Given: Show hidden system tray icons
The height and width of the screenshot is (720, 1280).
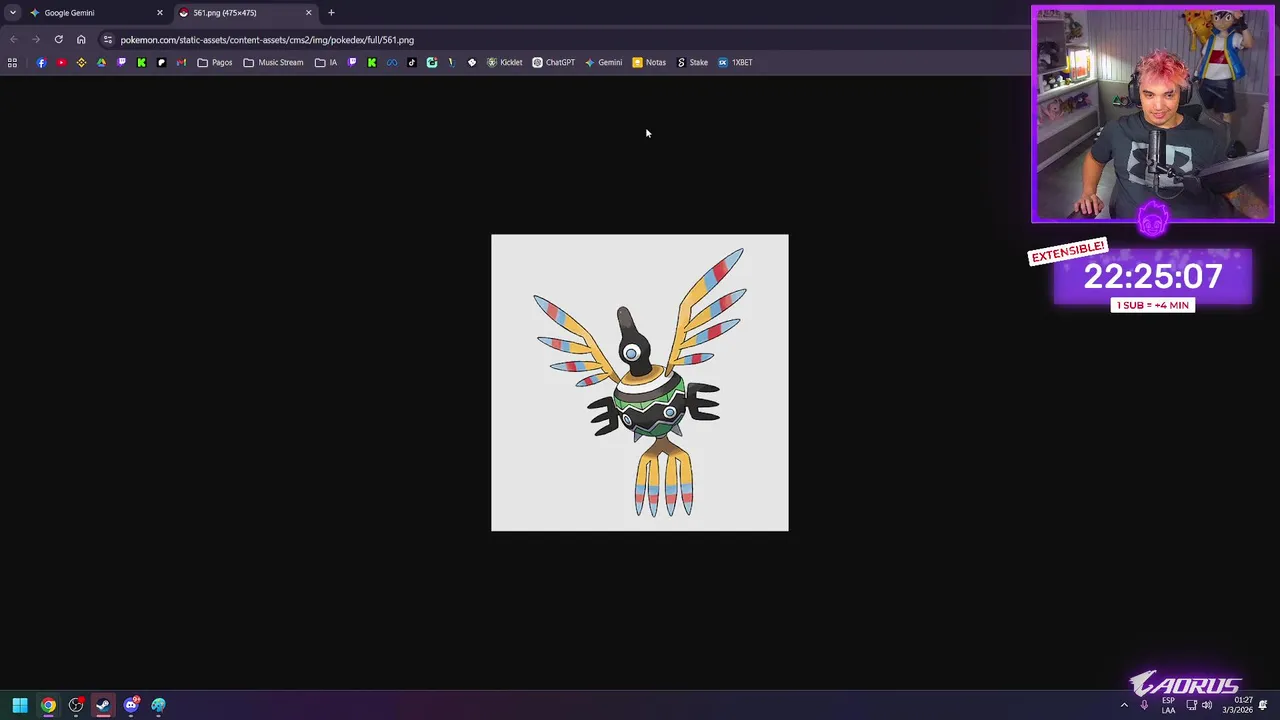Looking at the screenshot, I should pyautogui.click(x=1124, y=705).
